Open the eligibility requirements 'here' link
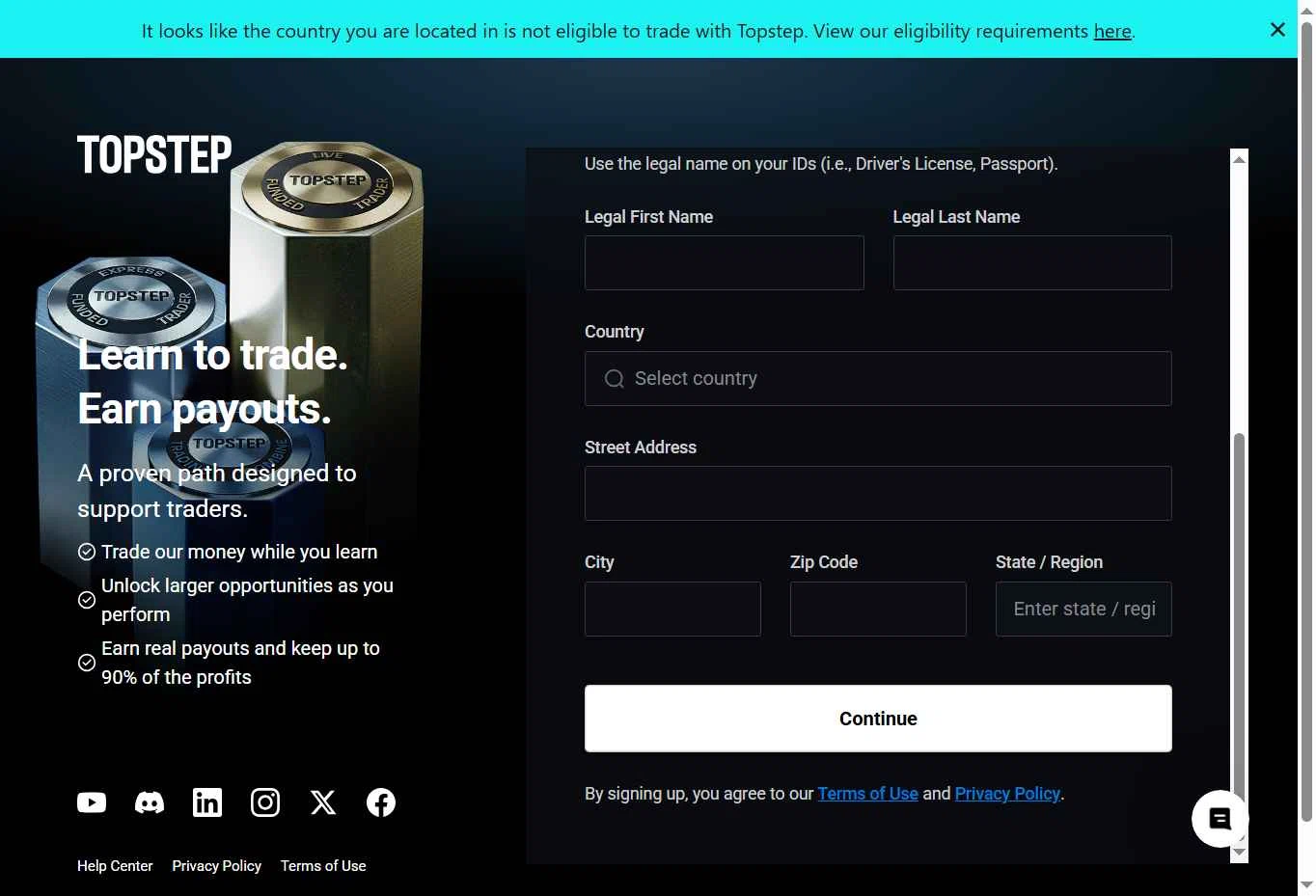This screenshot has height=896, width=1316. [1112, 31]
